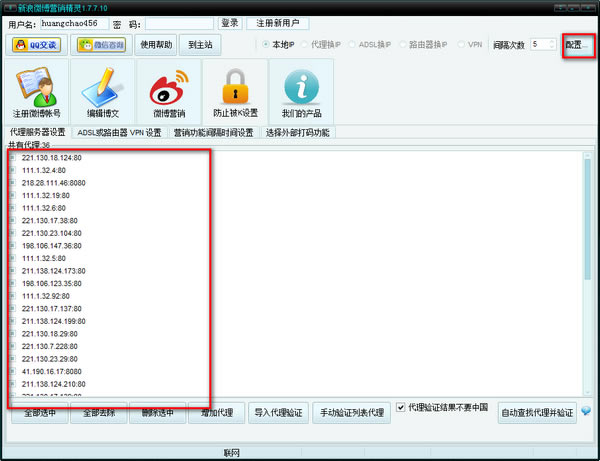Select the 代理换IP radio option
Screen dimensions: 600x461
tap(305, 44)
